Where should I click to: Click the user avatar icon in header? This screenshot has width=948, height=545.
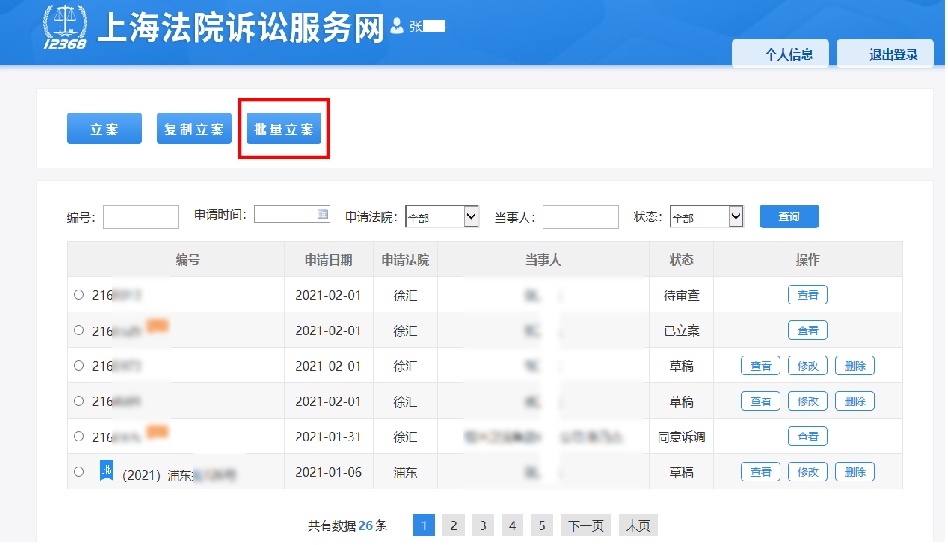[397, 26]
